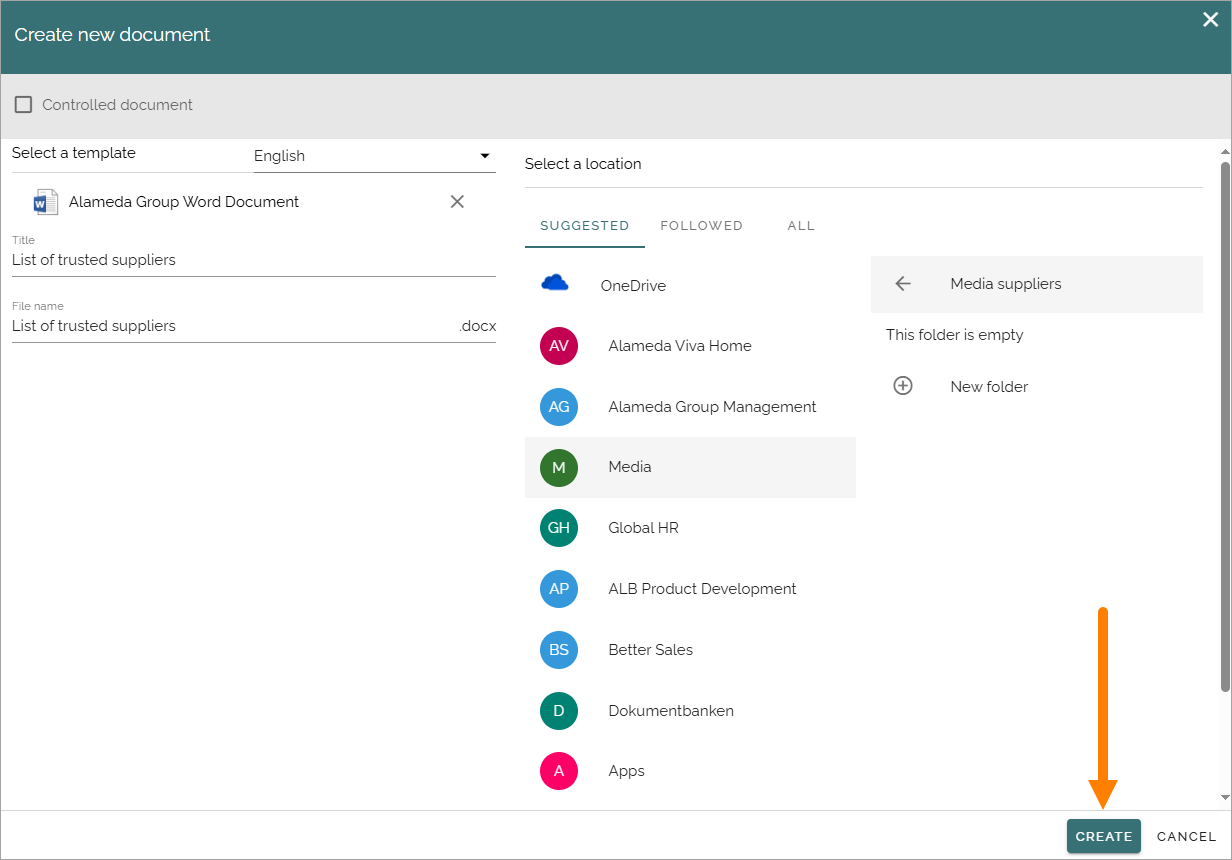Select the Media location
The image size is (1232, 860).
coord(690,467)
